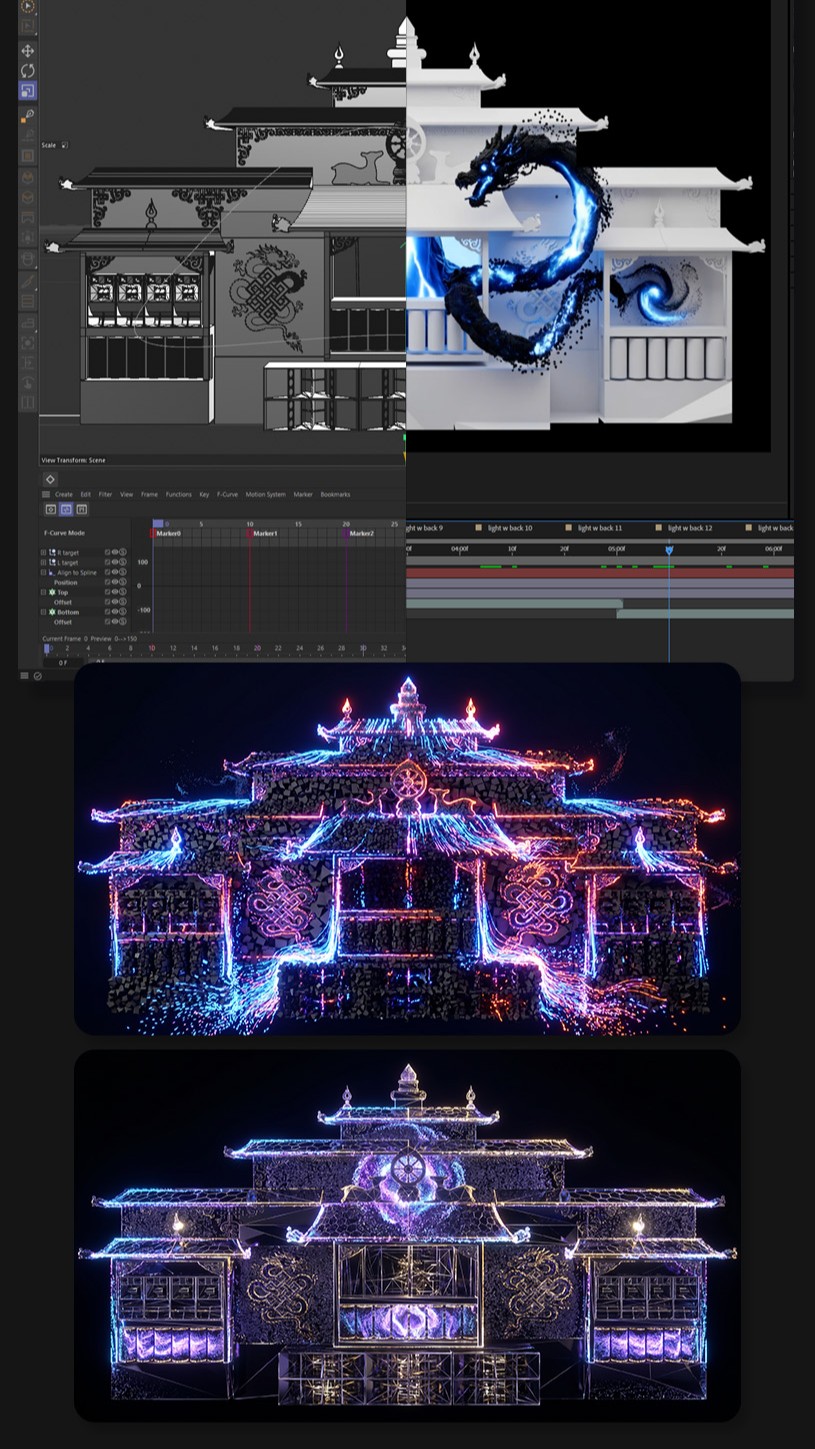The image size is (815, 1449).
Task: Open the Filter menu
Action: 105,494
